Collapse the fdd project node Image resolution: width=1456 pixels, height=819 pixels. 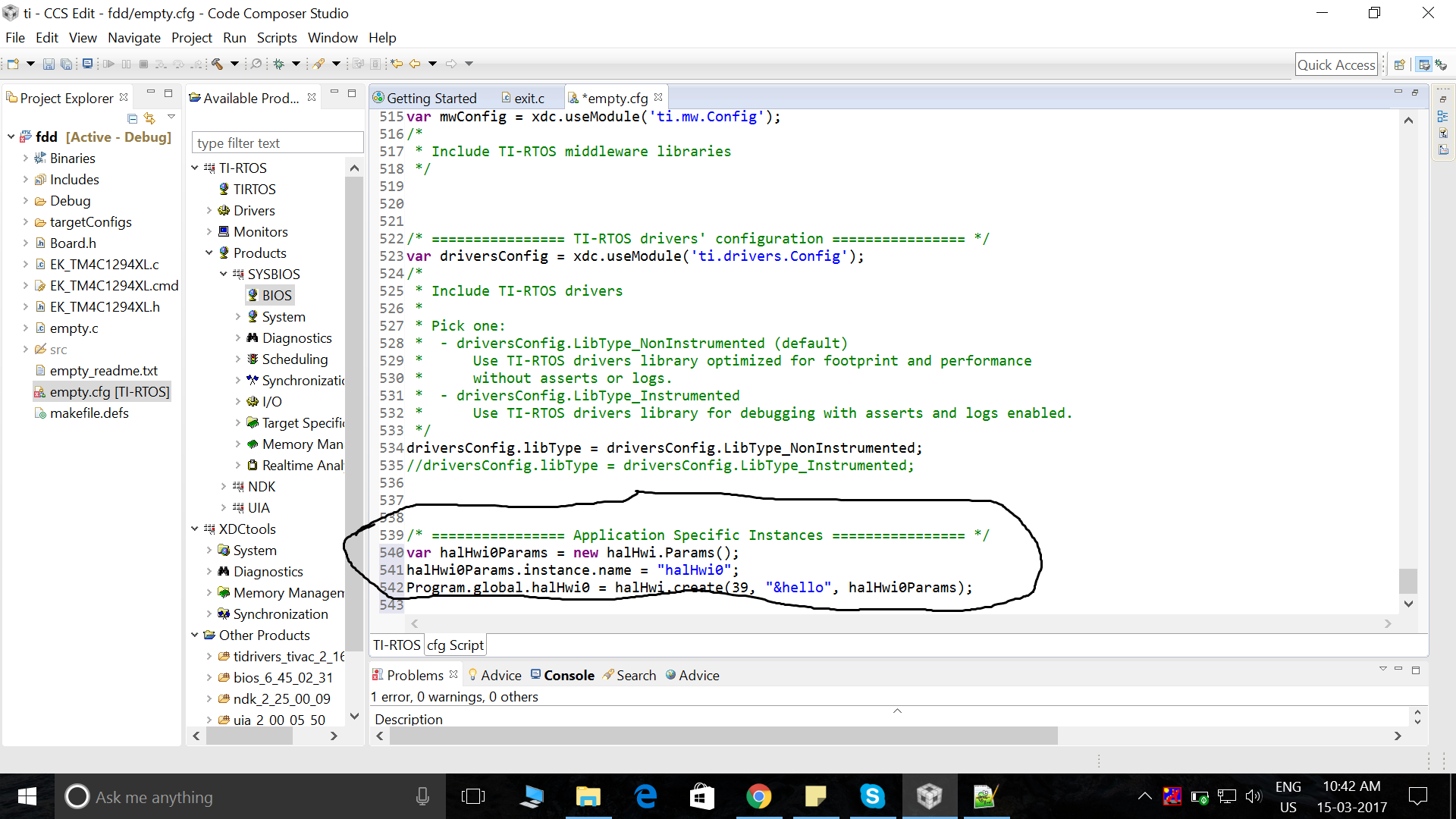pos(11,136)
